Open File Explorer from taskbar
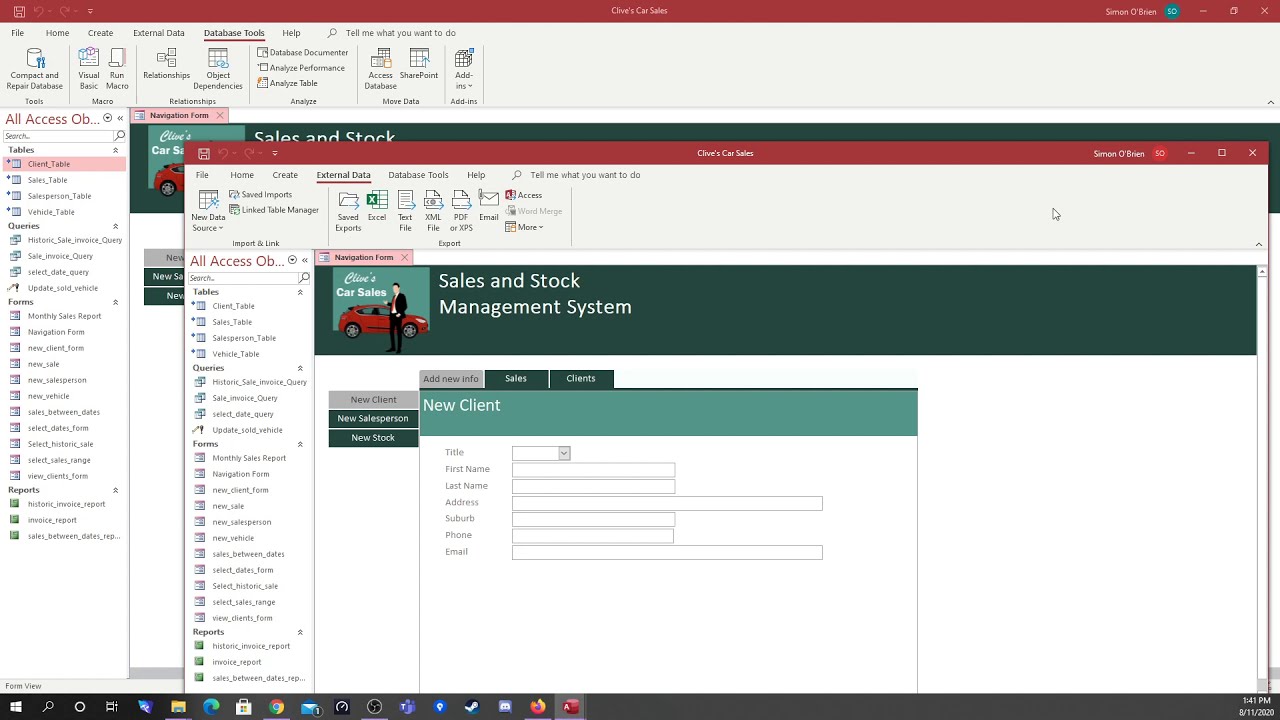Viewport: 1280px width, 720px height. click(178, 707)
